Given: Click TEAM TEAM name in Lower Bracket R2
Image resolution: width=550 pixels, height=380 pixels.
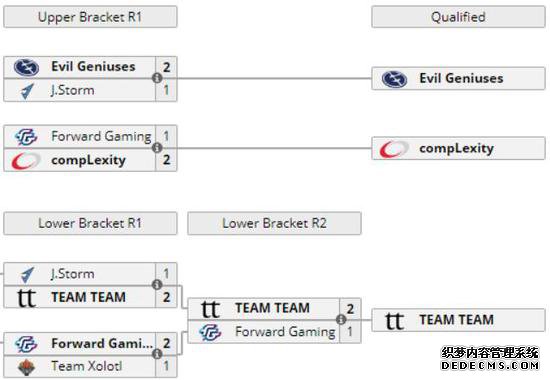Looking at the screenshot, I should pos(273,308).
